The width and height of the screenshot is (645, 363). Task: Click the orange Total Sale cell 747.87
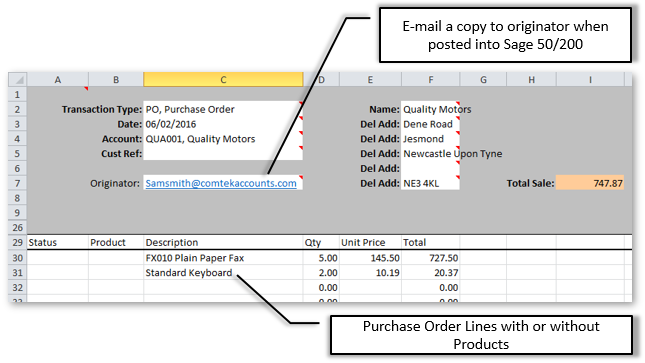pos(590,183)
